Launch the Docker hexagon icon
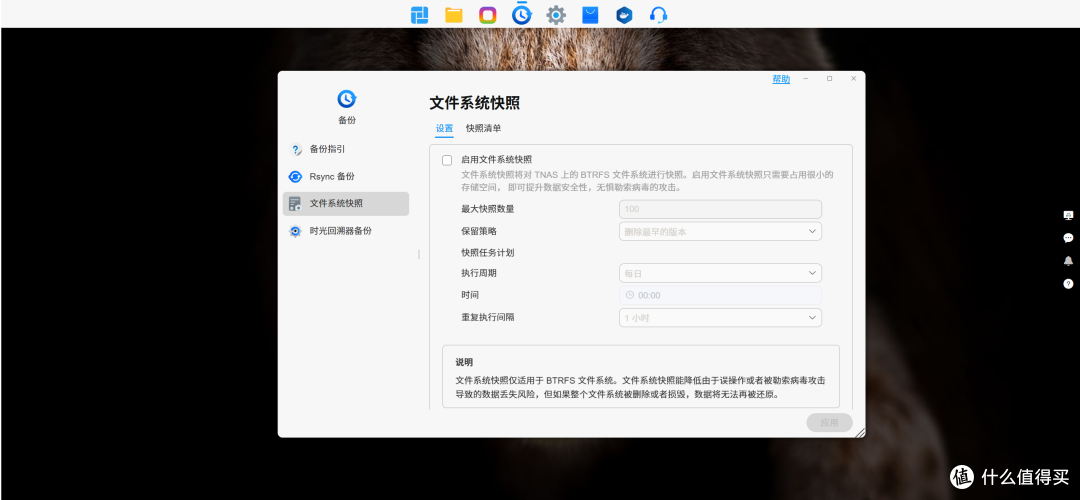The width and height of the screenshot is (1080, 500). tap(625, 14)
